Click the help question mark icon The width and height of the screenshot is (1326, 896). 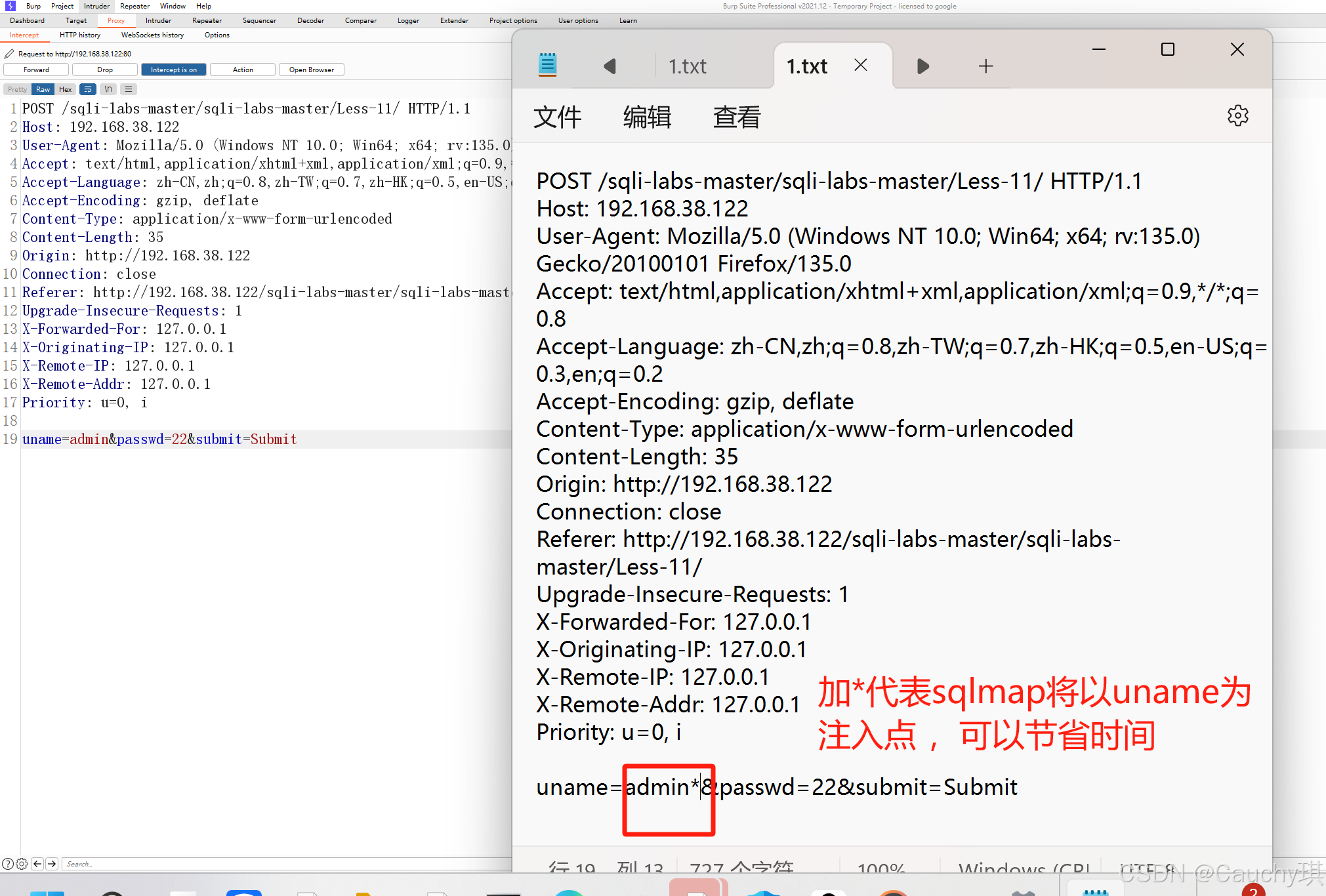pos(7,864)
